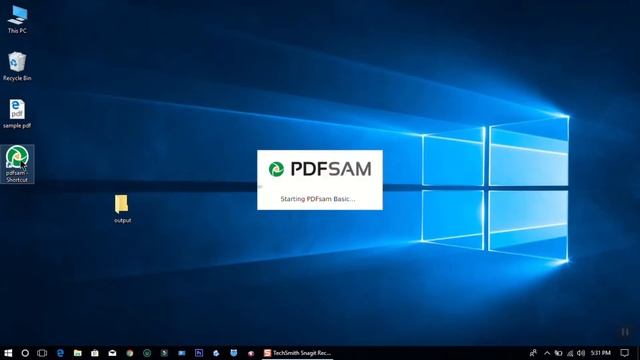Screen dimensions: 640x360
Task: Open Cortana search circle in taskbar
Action: pyautogui.click(x=25, y=353)
